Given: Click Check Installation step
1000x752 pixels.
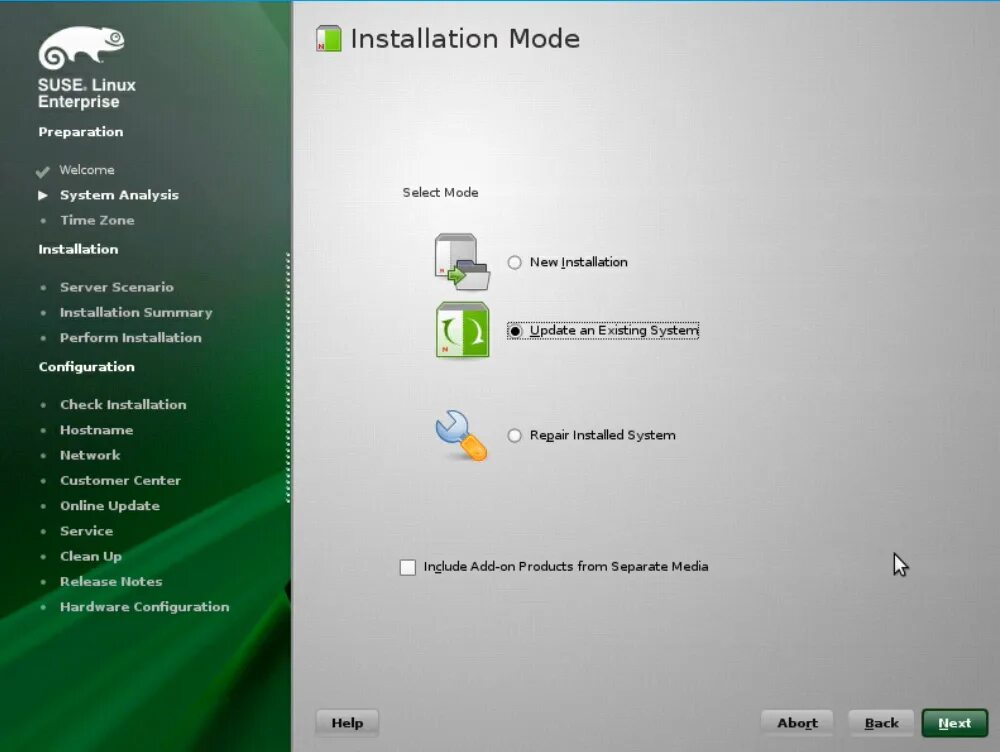Looking at the screenshot, I should [123, 404].
